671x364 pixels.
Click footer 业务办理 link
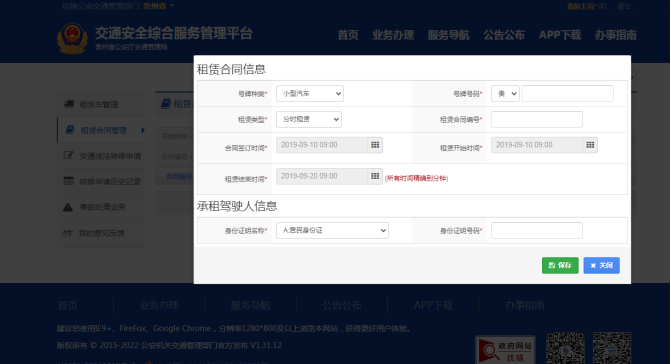click(x=159, y=305)
